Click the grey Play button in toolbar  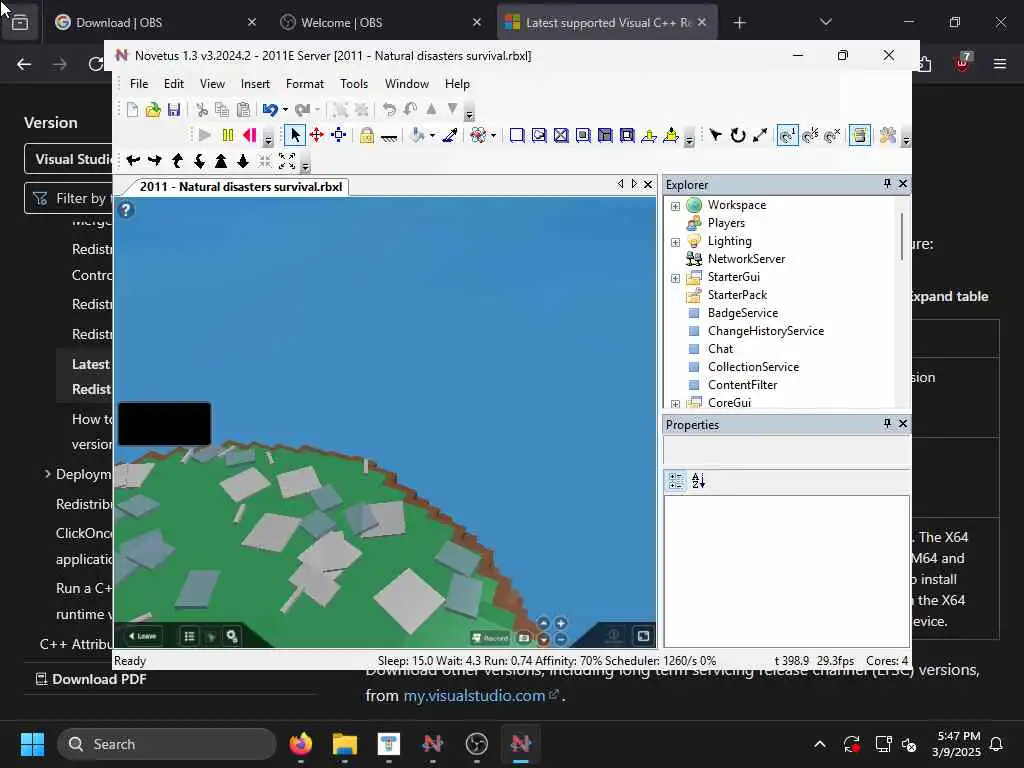point(205,135)
